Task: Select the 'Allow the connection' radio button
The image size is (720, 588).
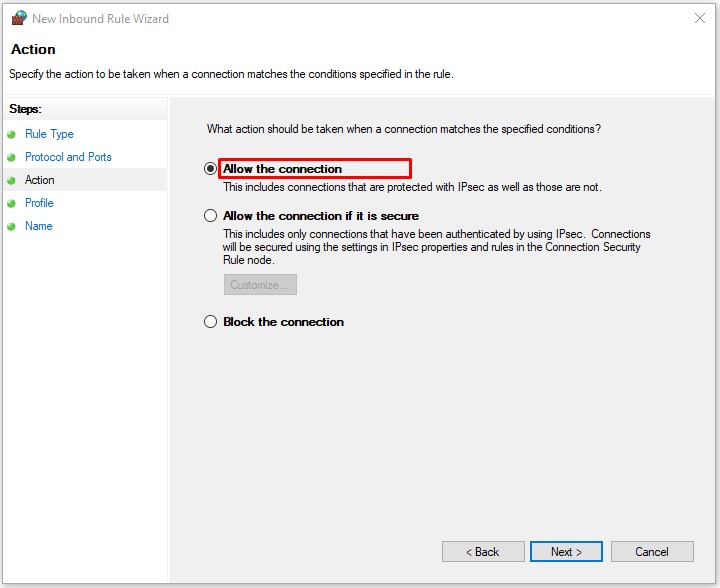Action: click(210, 169)
